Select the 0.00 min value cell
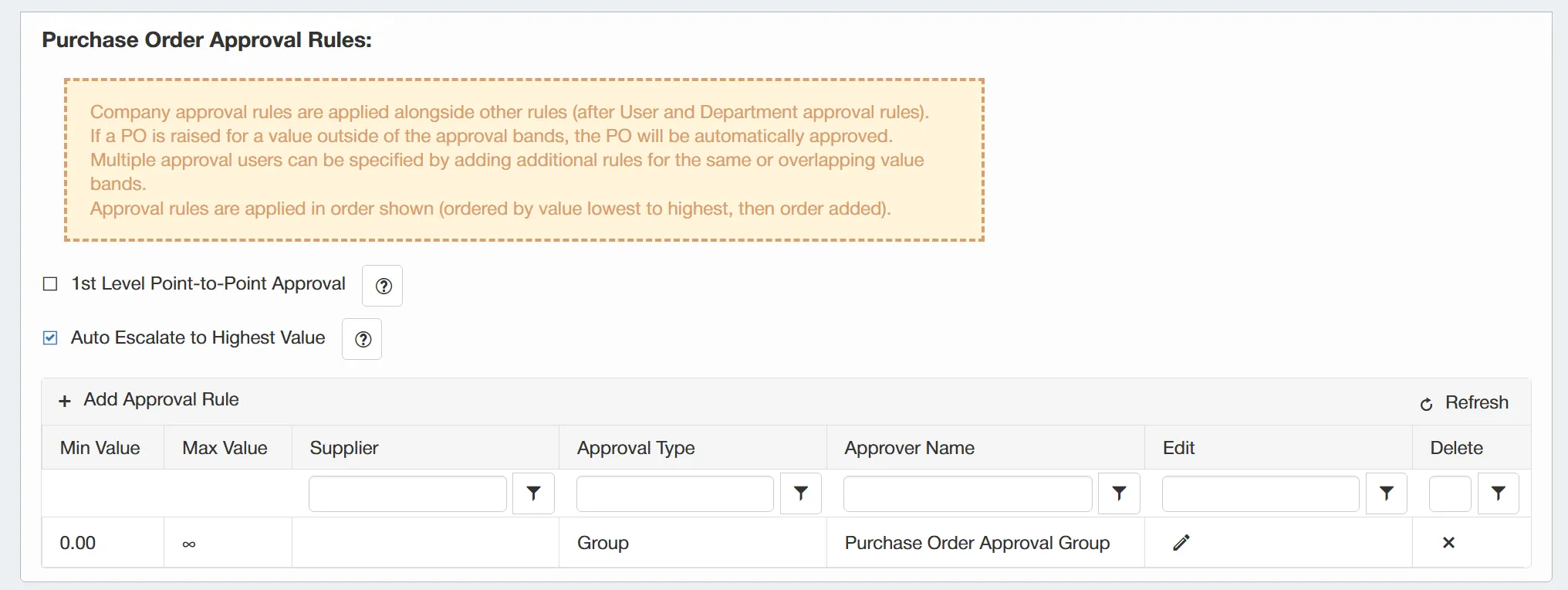Image resolution: width=1568 pixels, height=590 pixels. [x=103, y=543]
